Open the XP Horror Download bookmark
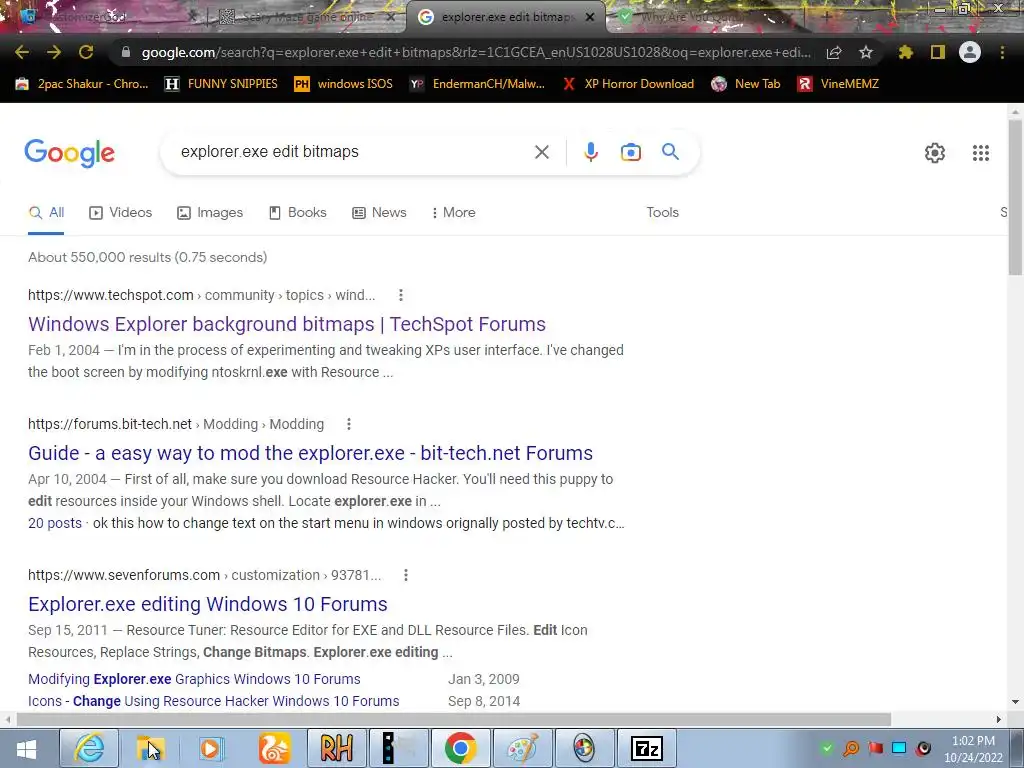 (628, 84)
